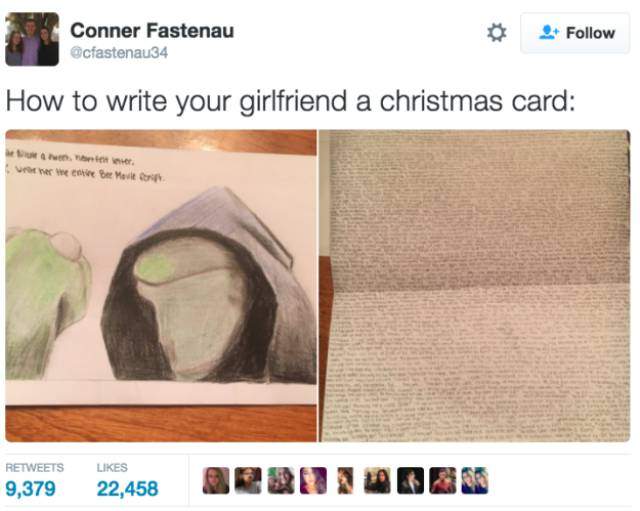Image resolution: width=640 pixels, height=511 pixels.
Task: Open the handwritten script page photo
Action: 474,286
